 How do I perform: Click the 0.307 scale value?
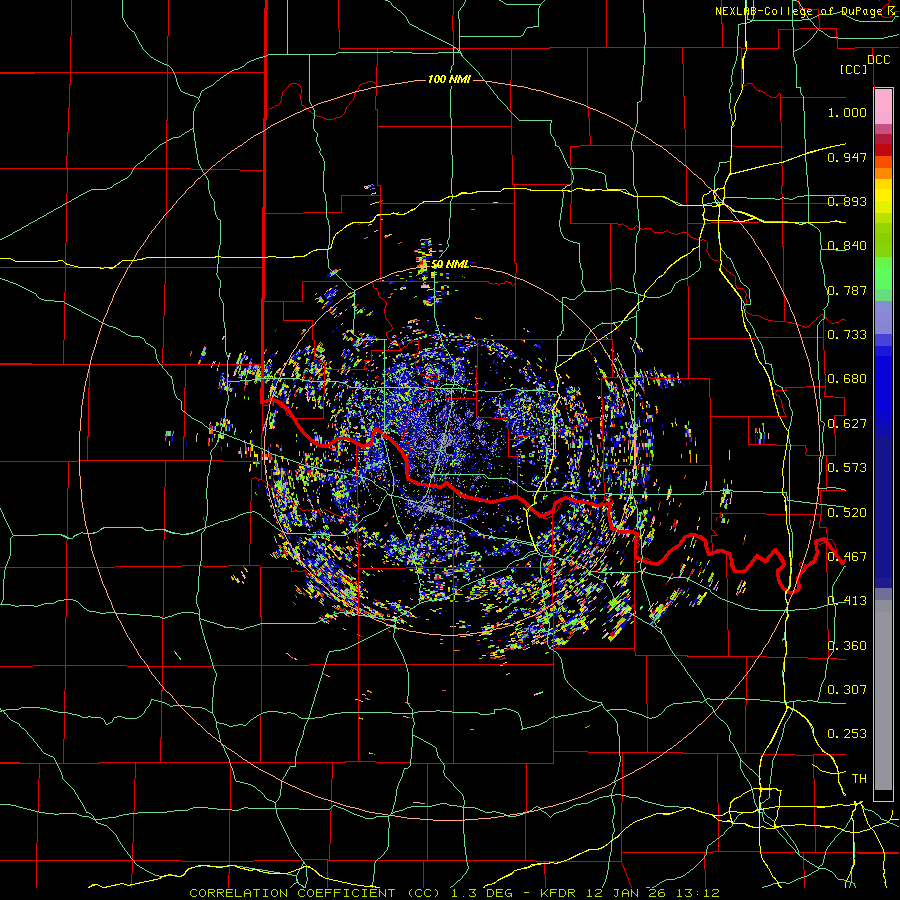847,690
